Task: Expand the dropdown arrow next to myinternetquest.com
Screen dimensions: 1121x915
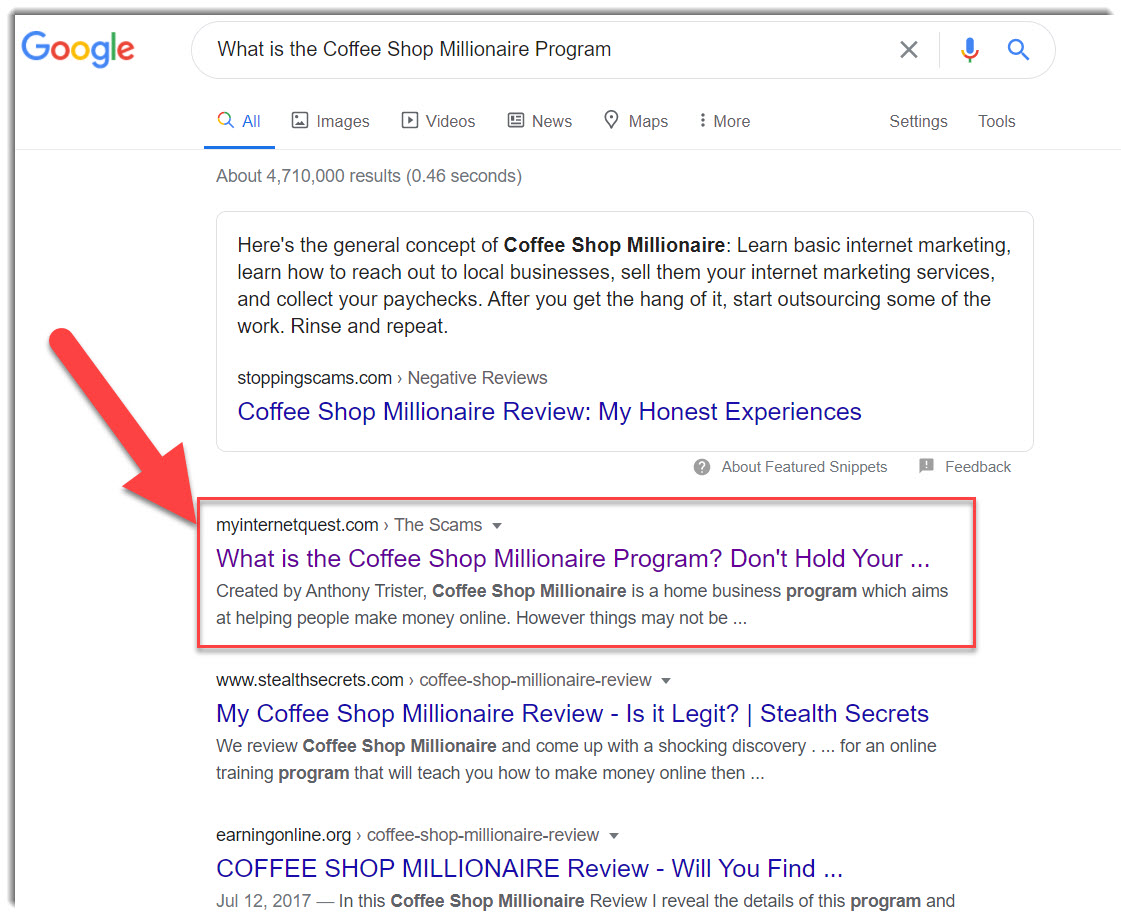Action: pyautogui.click(x=497, y=525)
